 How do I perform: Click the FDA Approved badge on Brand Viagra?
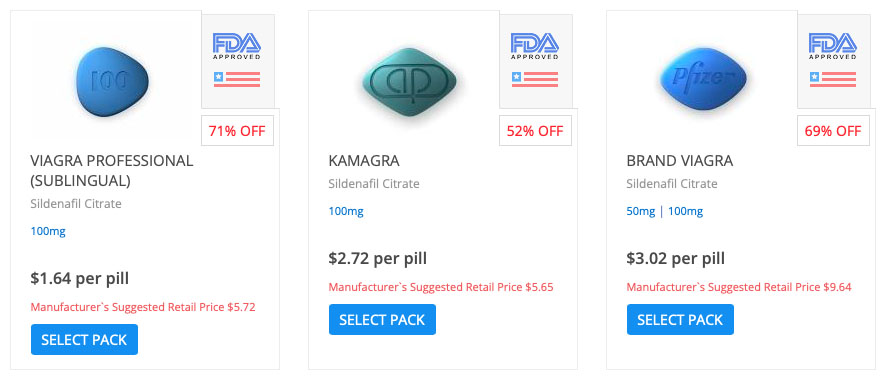pyautogui.click(x=832, y=46)
